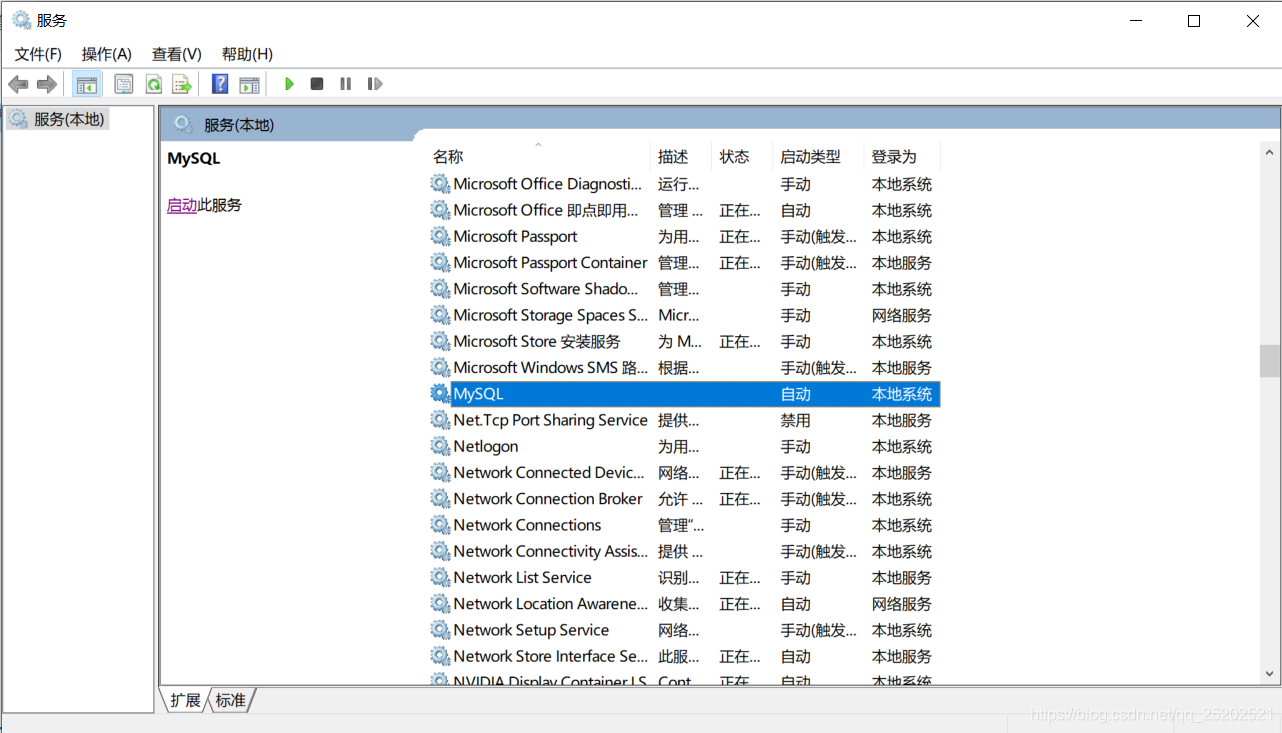Click 网络服务 logon of Network Location Awareness
Image resolution: width=1282 pixels, height=733 pixels.
coord(902,604)
